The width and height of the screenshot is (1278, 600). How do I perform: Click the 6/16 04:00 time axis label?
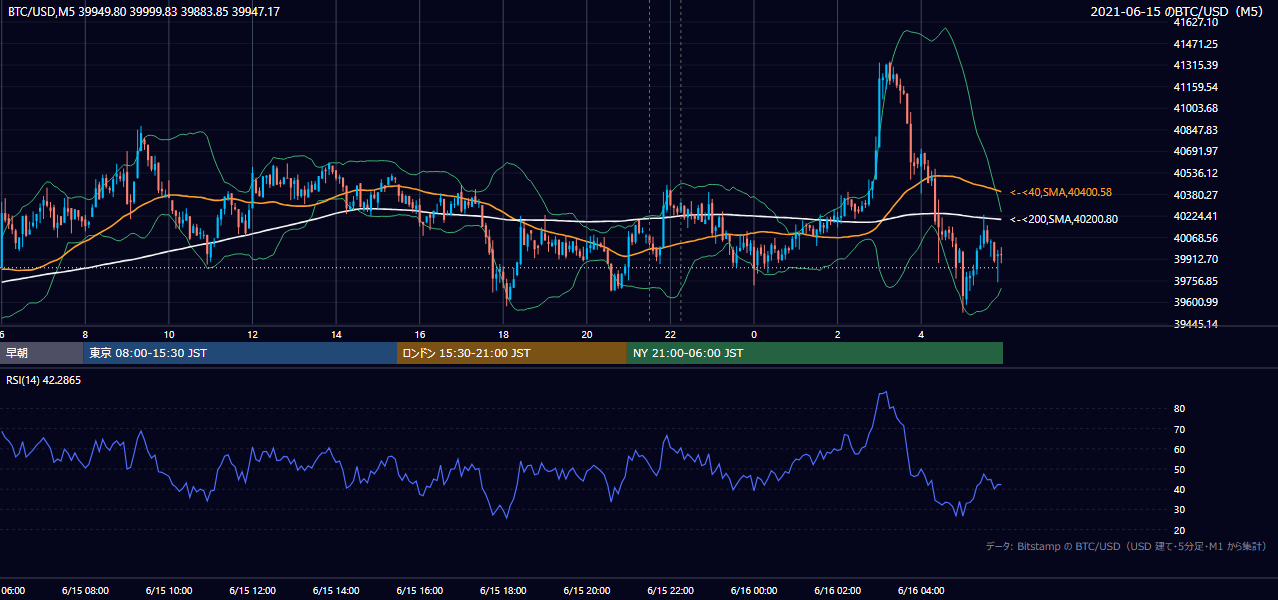(921, 590)
